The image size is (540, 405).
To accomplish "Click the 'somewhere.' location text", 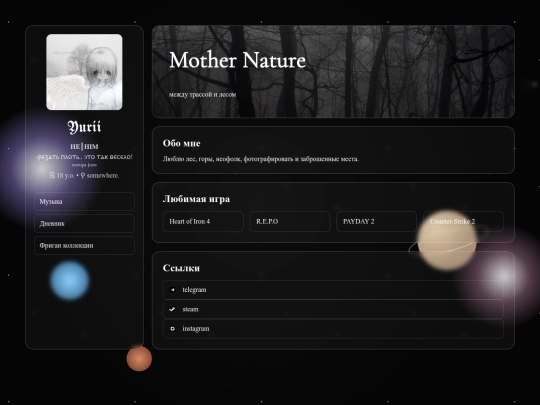I will (x=103, y=175).
